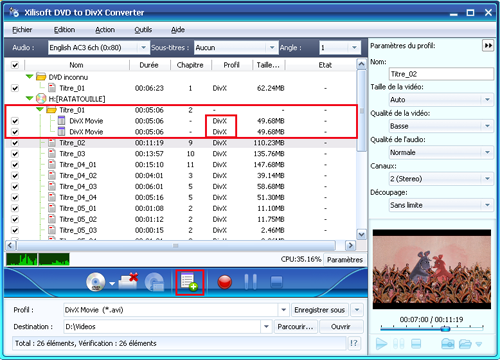
Task: Open snapshot folder icon under preview
Action: (x=465, y=343)
